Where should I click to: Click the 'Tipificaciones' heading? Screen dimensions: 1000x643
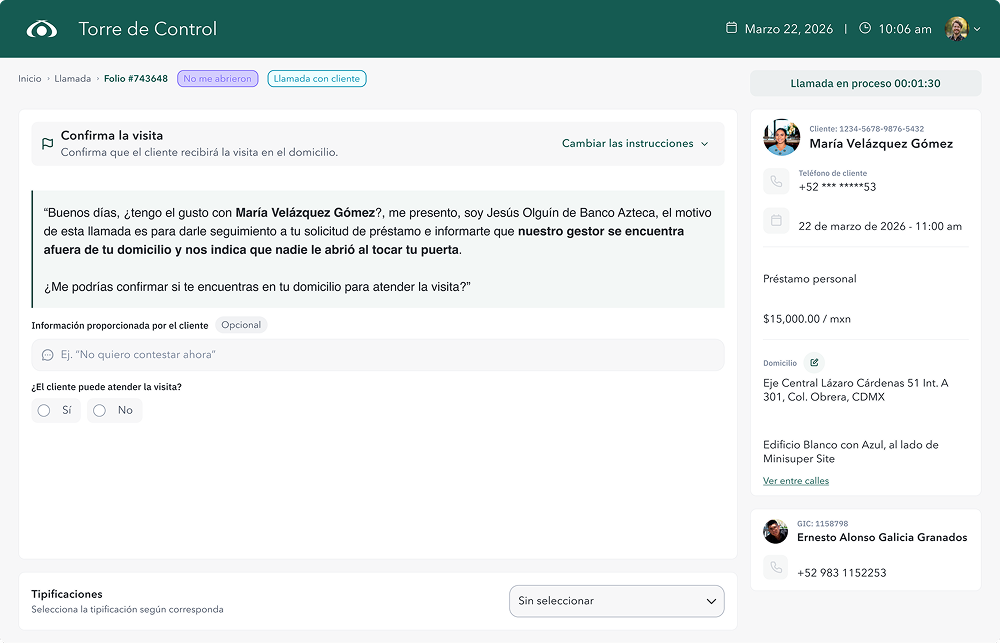[67, 594]
